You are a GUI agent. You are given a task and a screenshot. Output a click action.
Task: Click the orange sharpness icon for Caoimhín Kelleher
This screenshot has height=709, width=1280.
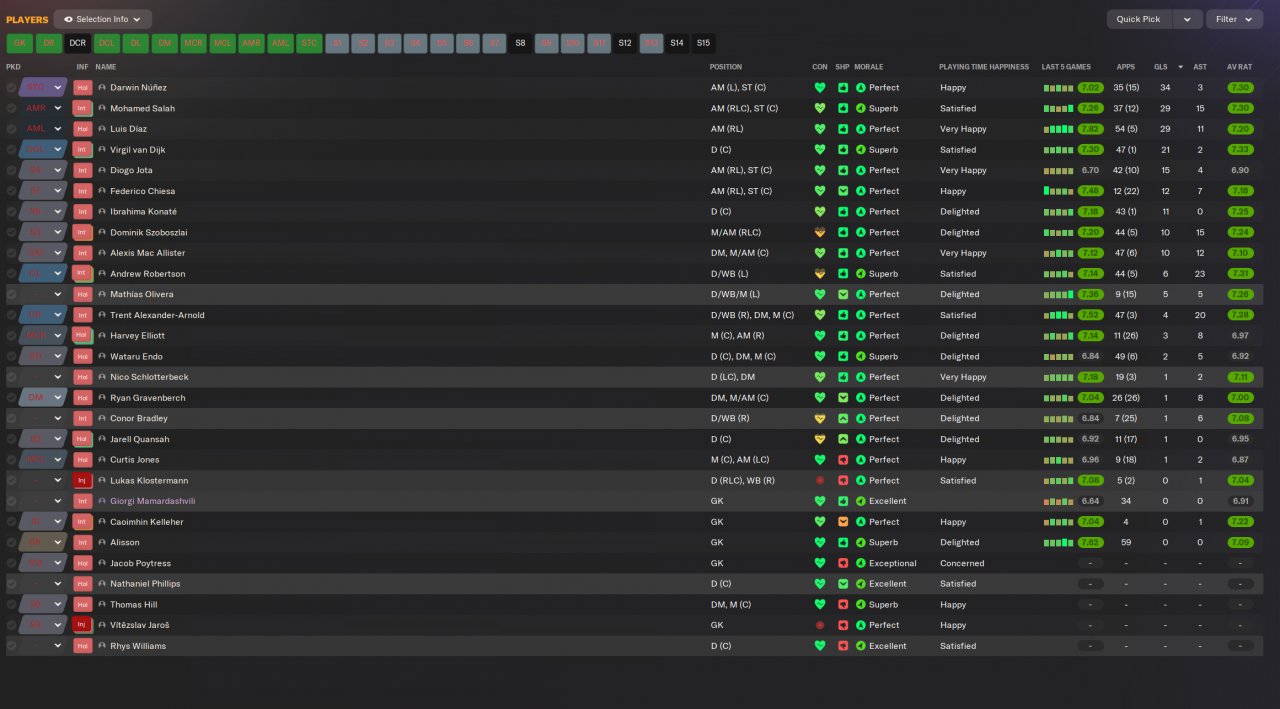[x=843, y=522]
